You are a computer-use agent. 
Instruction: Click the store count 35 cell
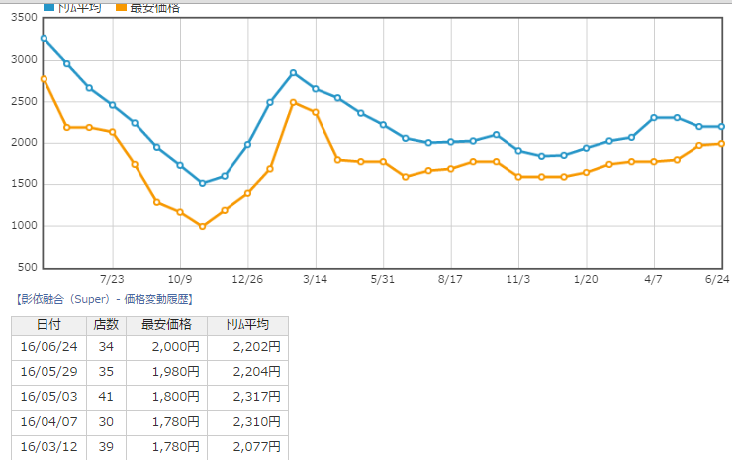tap(106, 372)
